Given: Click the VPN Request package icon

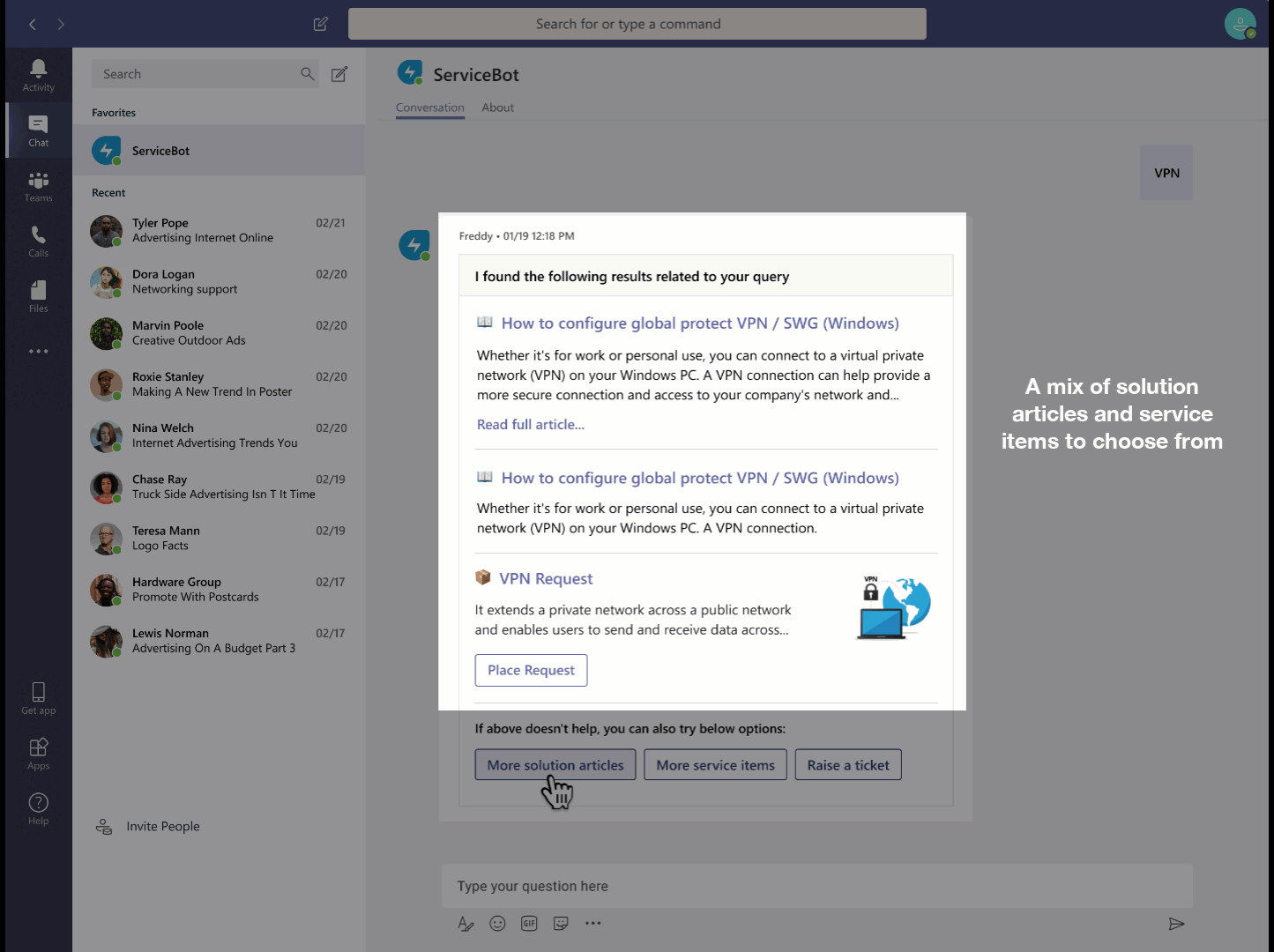Looking at the screenshot, I should 482,577.
